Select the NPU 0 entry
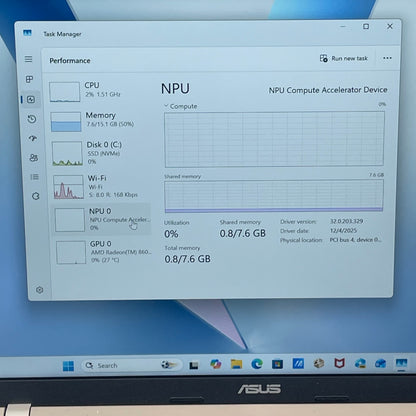 pyautogui.click(x=102, y=219)
